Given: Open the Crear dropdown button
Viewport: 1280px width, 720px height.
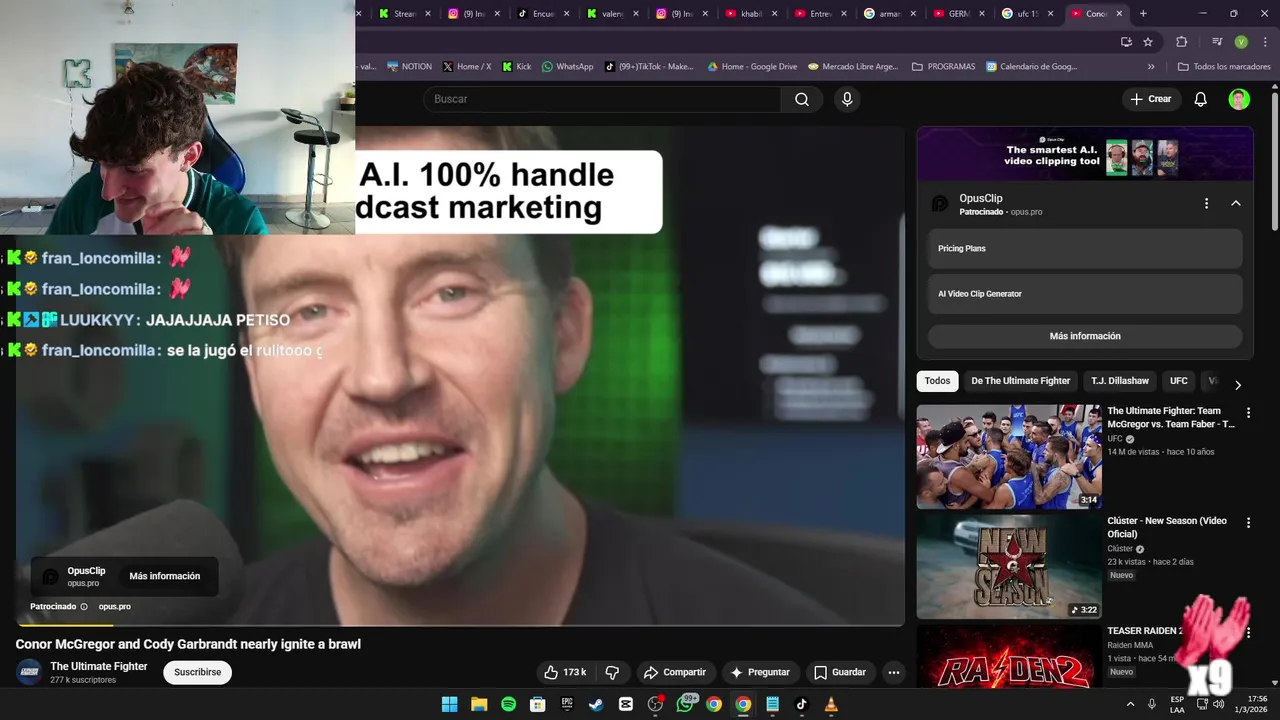Looking at the screenshot, I should pyautogui.click(x=1151, y=99).
